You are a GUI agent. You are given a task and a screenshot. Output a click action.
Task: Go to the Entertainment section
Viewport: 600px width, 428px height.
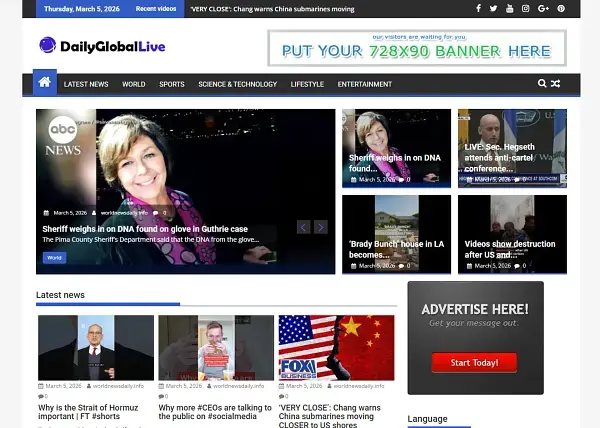point(364,84)
